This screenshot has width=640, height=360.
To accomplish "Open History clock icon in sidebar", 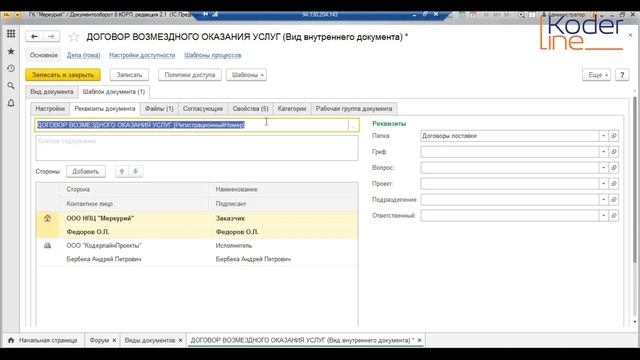I will [x=11, y=69].
